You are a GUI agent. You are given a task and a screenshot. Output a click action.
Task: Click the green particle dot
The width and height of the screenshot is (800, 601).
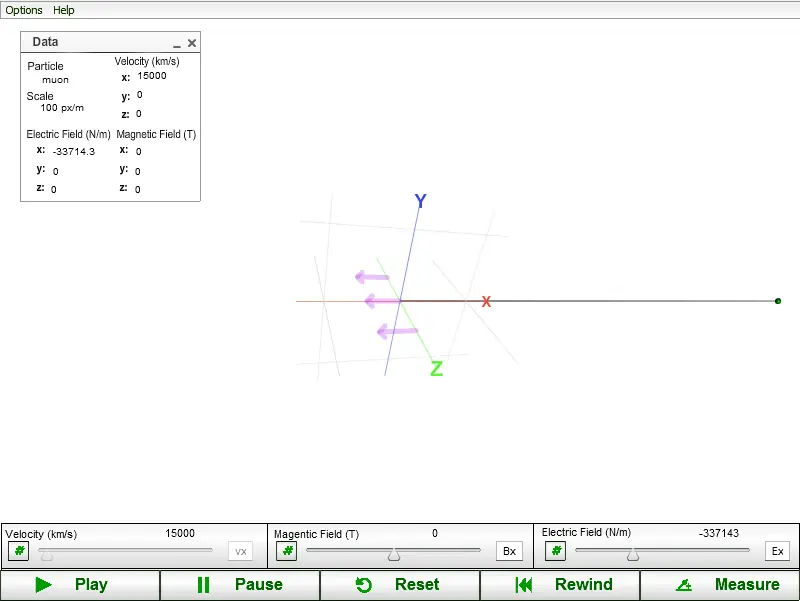click(x=778, y=301)
